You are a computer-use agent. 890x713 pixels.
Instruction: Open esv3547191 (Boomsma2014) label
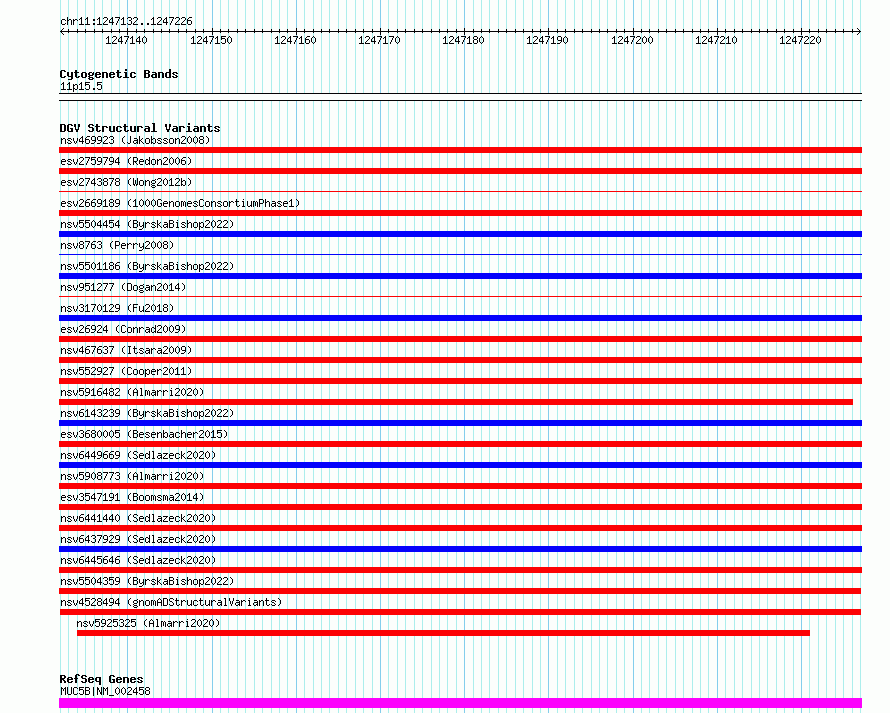[x=132, y=497]
